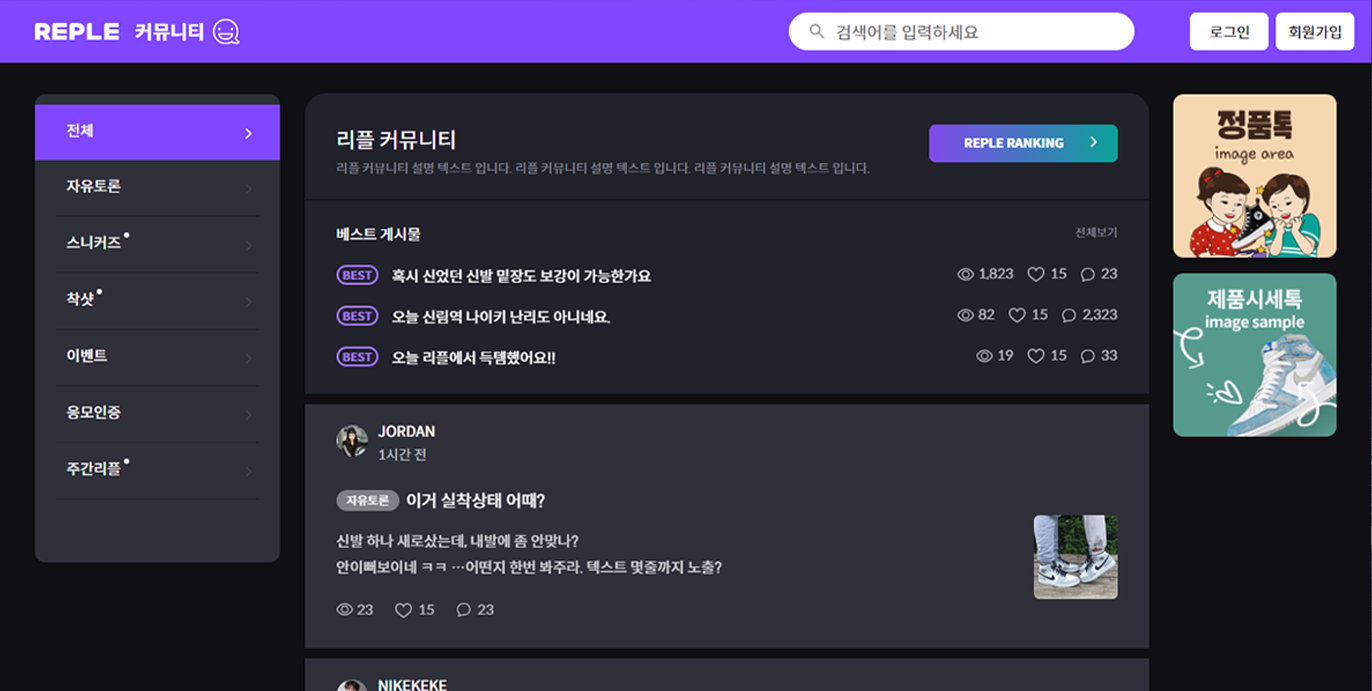Viewport: 1372px width, 691px height.
Task: Open the REPLE RANKING button
Action: [x=1022, y=143]
